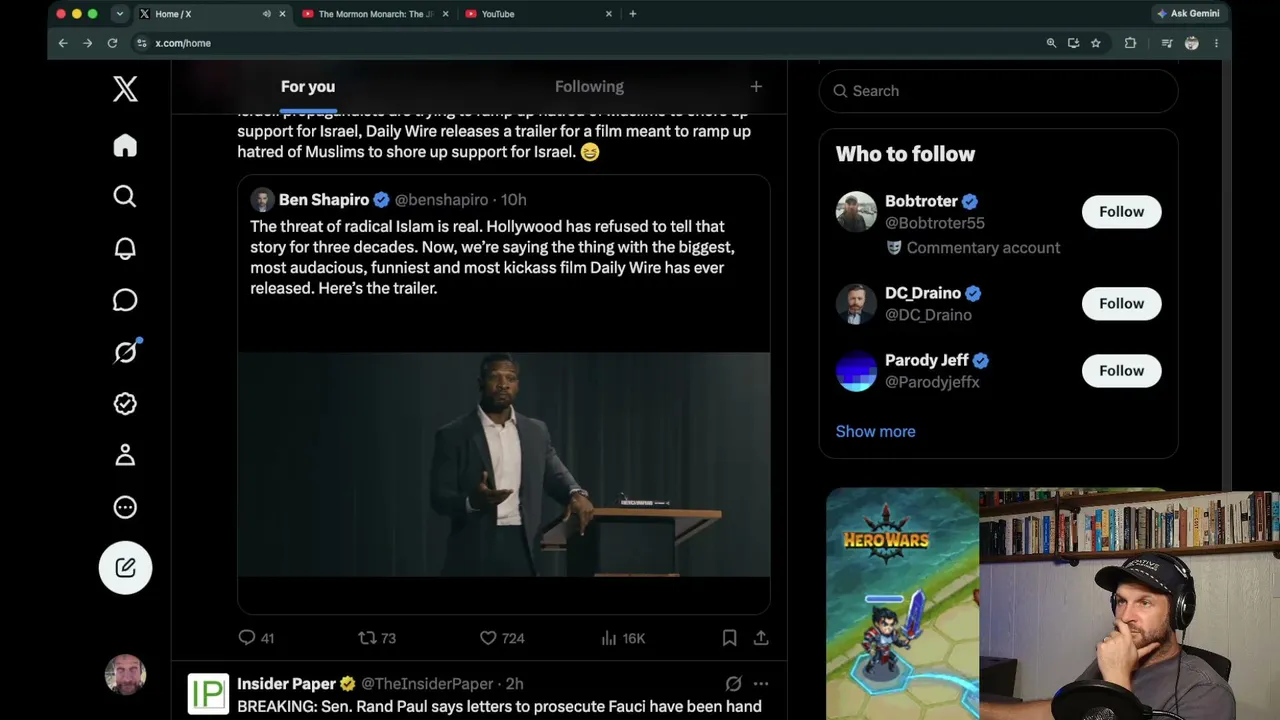The image size is (1280, 720).
Task: Close the Mormon Monarch tab
Action: pos(445,14)
